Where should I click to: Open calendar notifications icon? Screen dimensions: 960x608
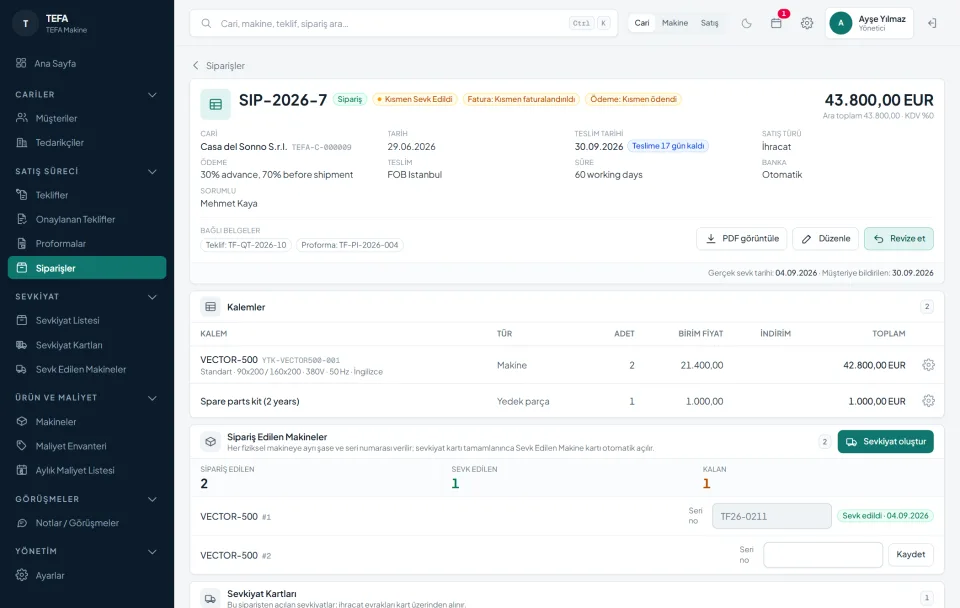[x=776, y=23]
